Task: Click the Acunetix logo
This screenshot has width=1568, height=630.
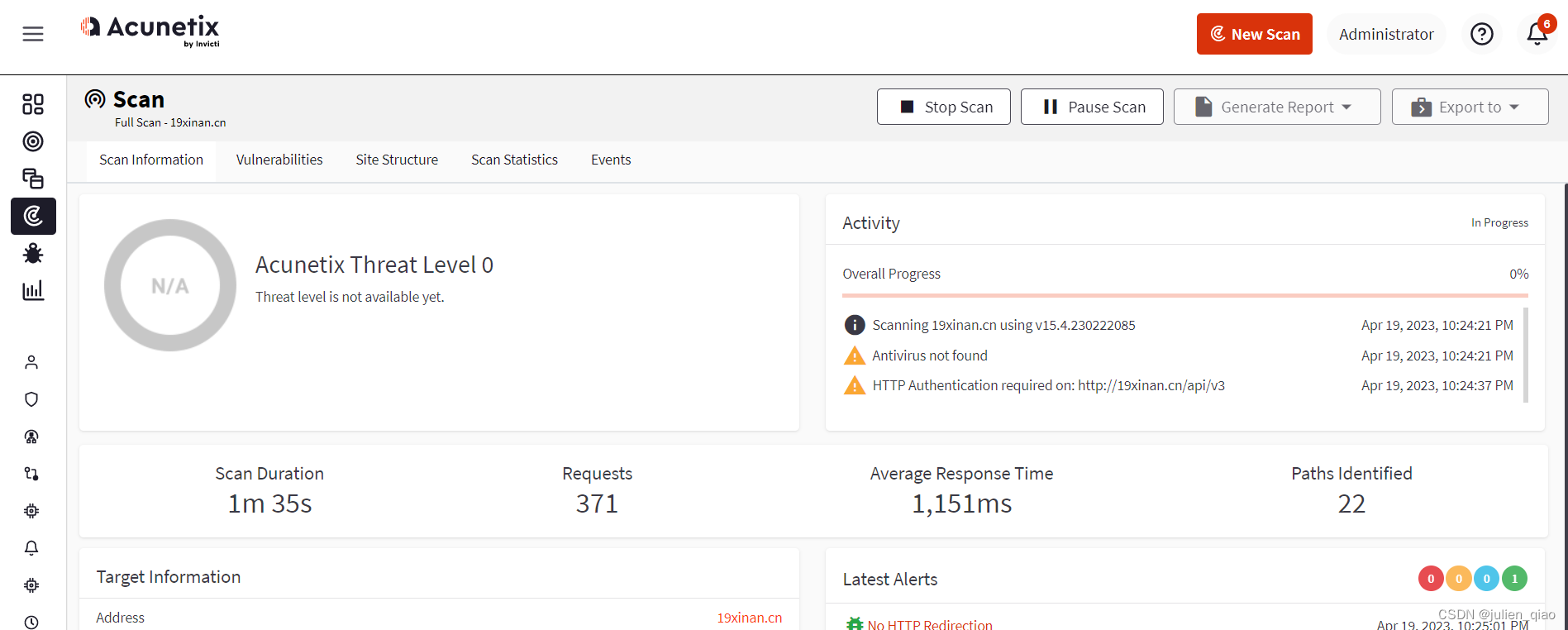Action: click(x=150, y=31)
